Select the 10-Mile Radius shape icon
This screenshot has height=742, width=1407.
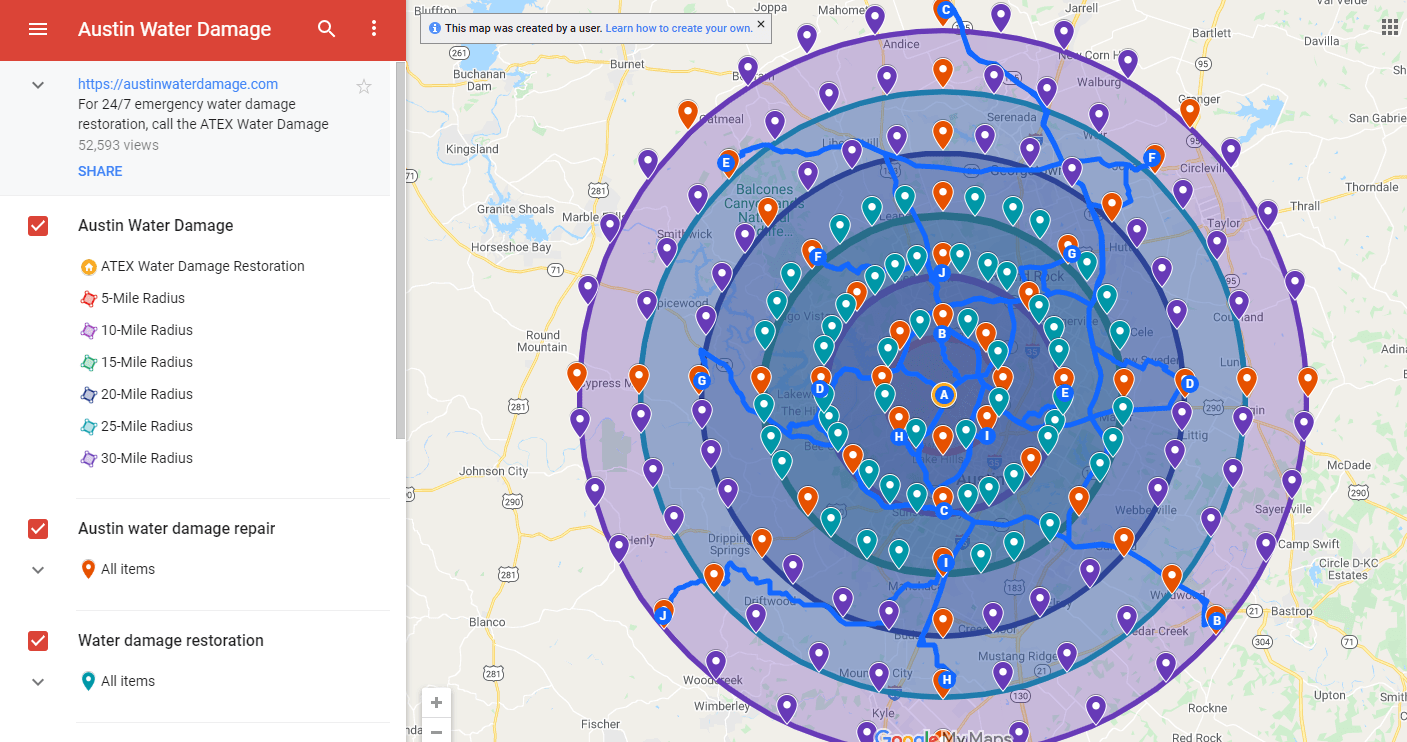point(88,331)
